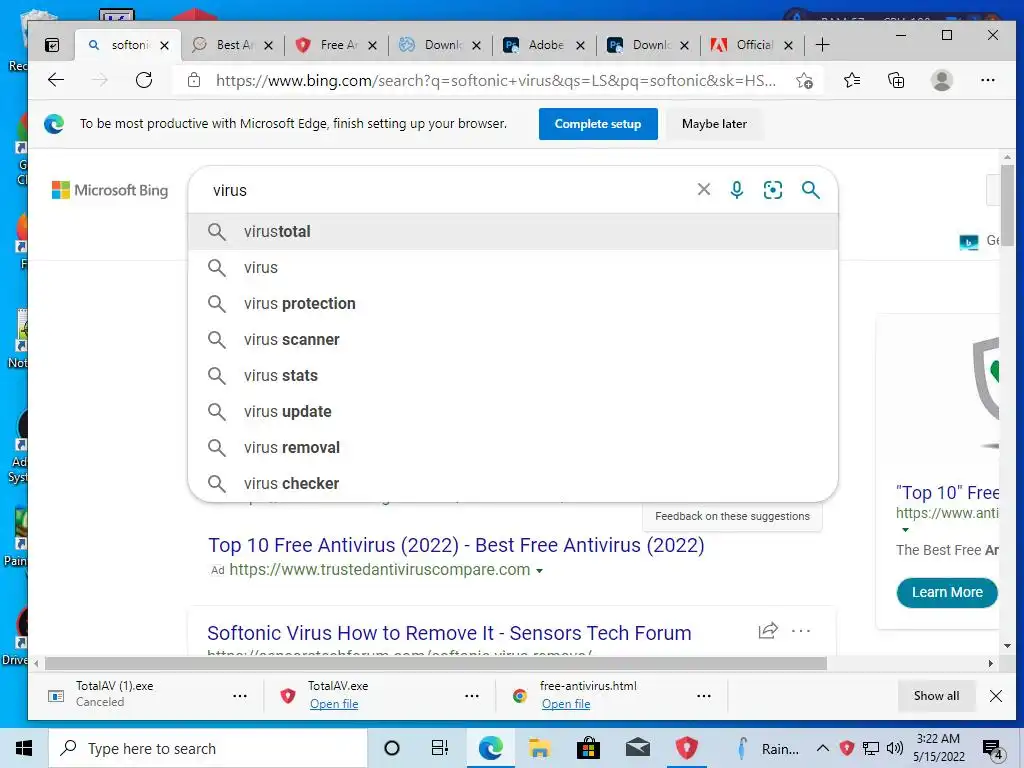Open Task View on the taskbar
Screen dimensions: 1024x768
[x=440, y=748]
